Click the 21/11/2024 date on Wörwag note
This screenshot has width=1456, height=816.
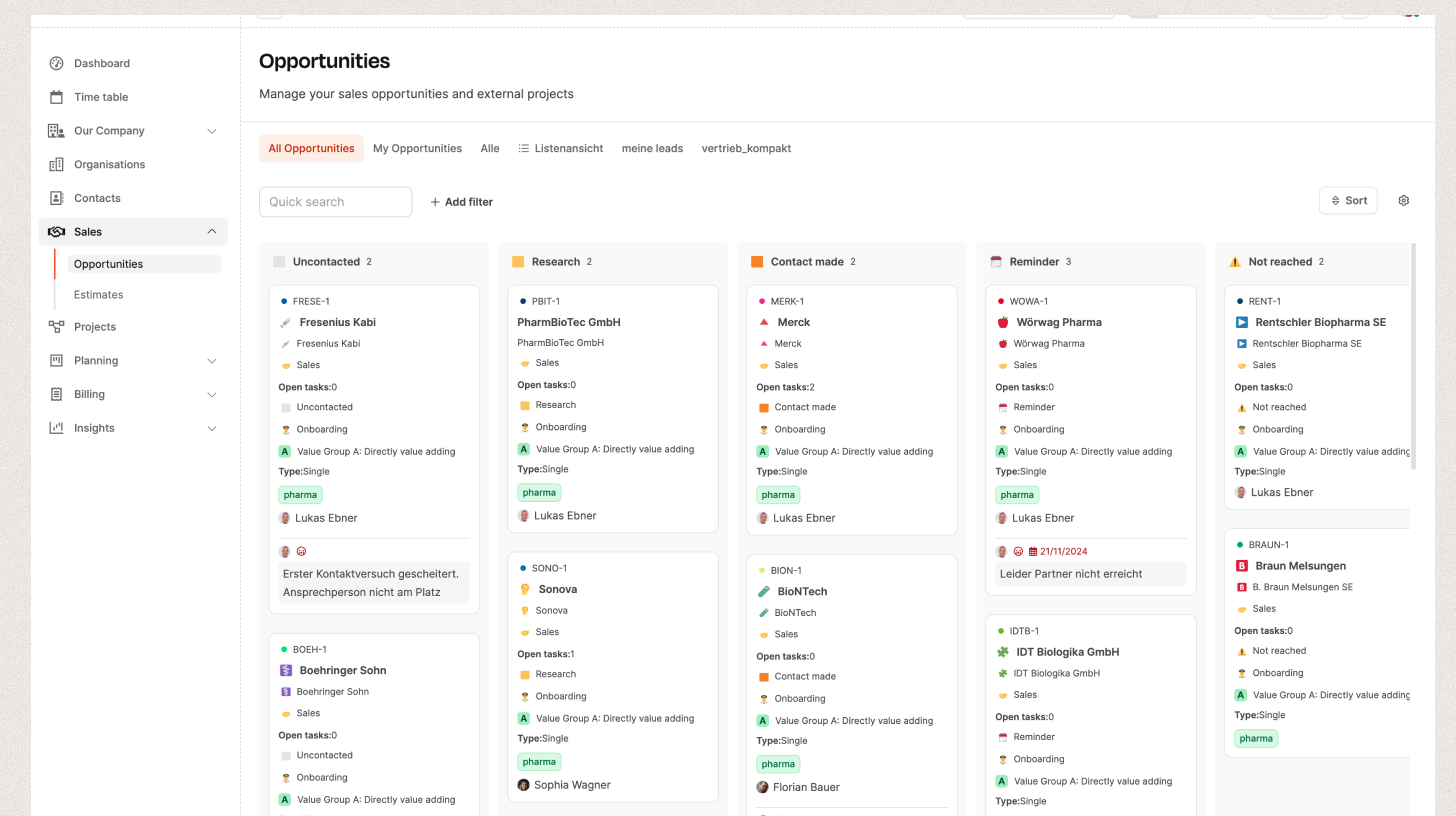click(x=1057, y=551)
